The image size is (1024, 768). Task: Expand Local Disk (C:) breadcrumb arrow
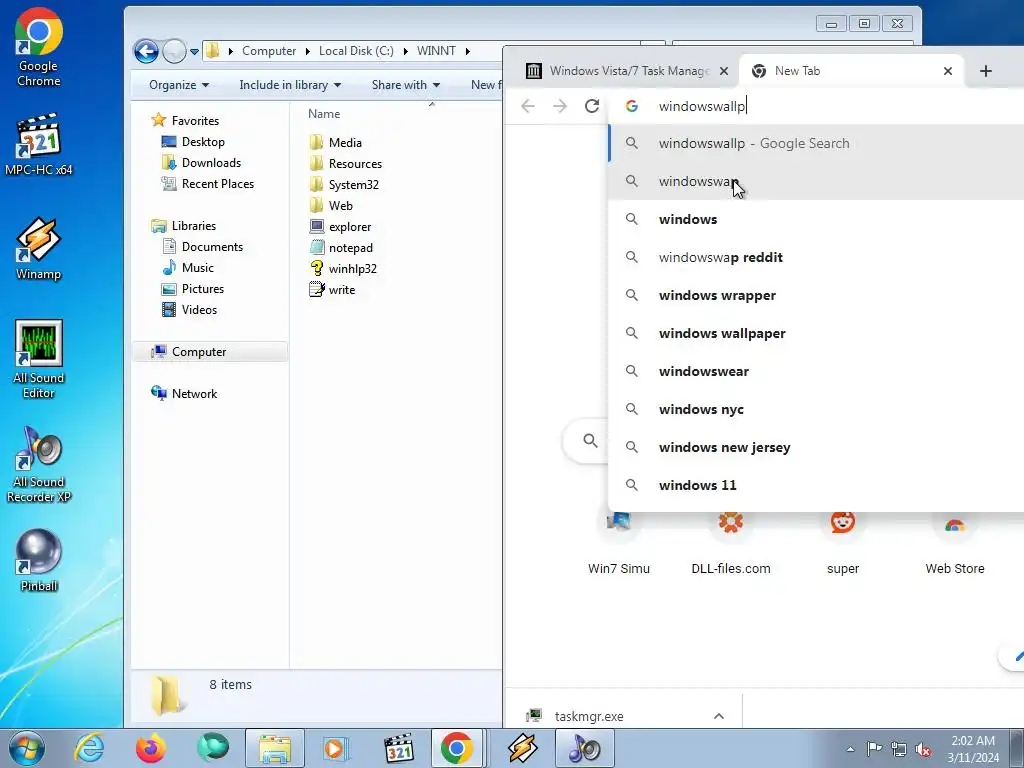(x=406, y=51)
